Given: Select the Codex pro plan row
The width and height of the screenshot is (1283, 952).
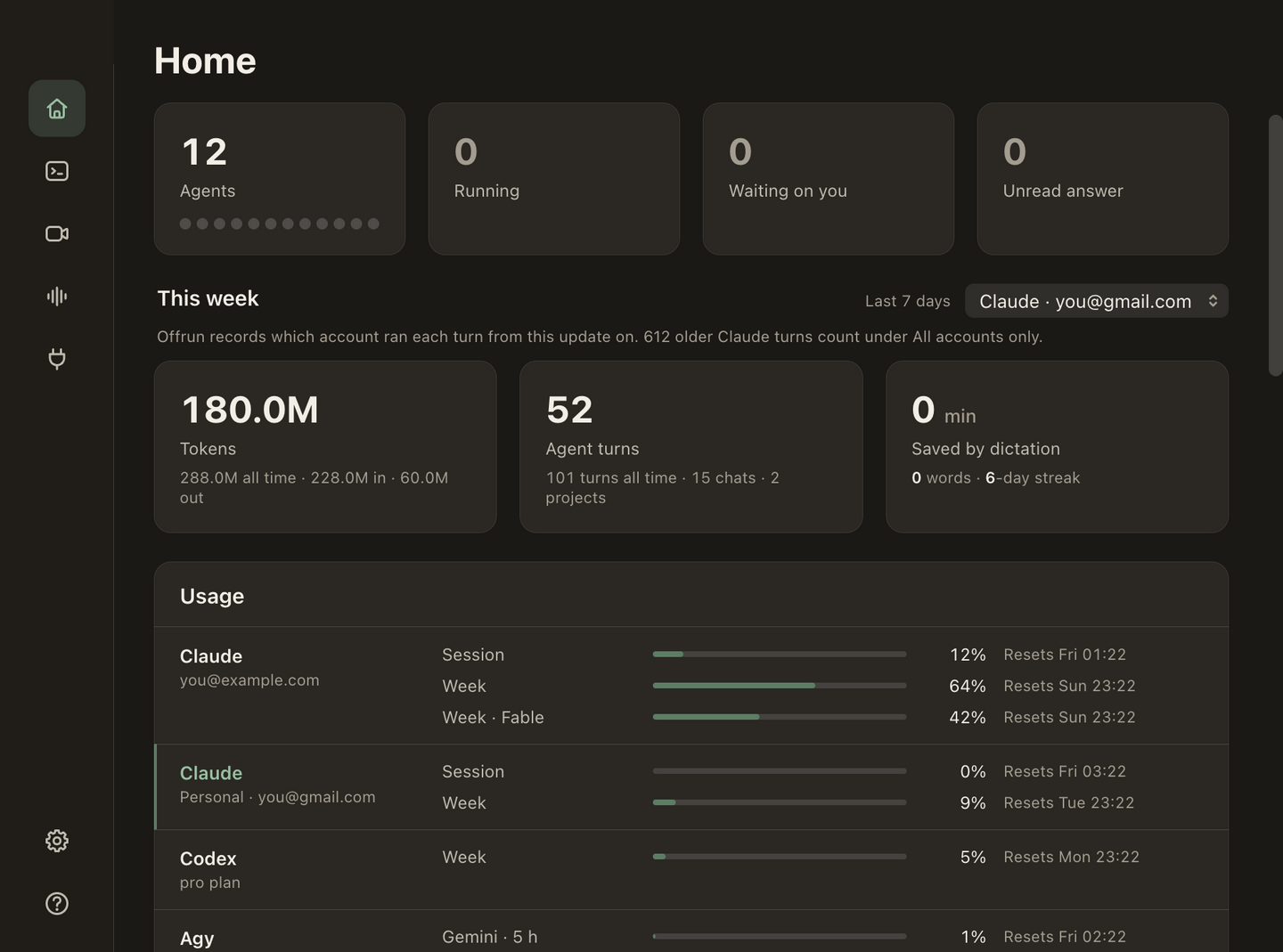Looking at the screenshot, I should click(x=691, y=870).
